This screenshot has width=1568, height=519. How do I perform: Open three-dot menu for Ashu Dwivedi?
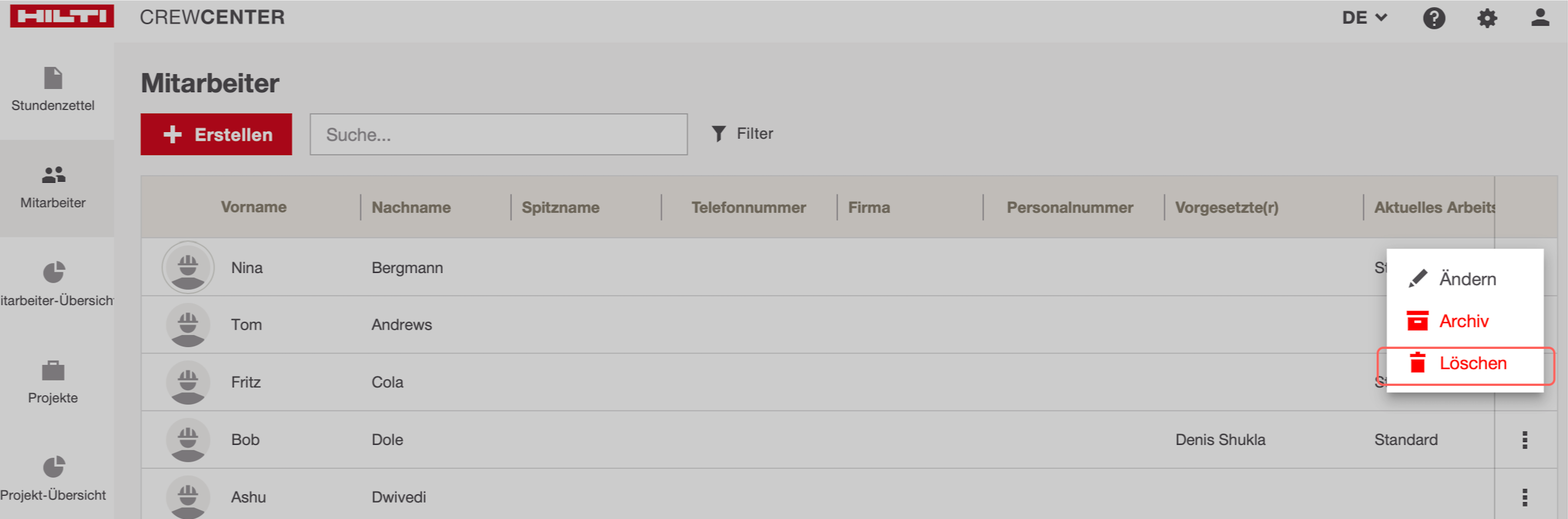pos(1524,497)
